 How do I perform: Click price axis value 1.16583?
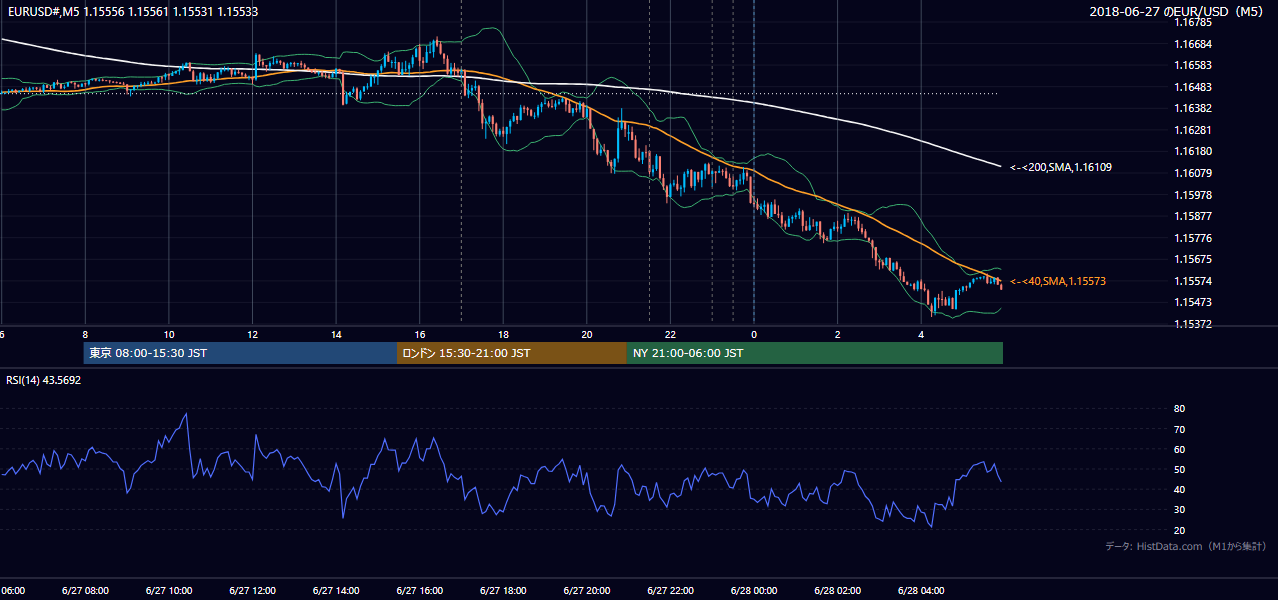1192,65
